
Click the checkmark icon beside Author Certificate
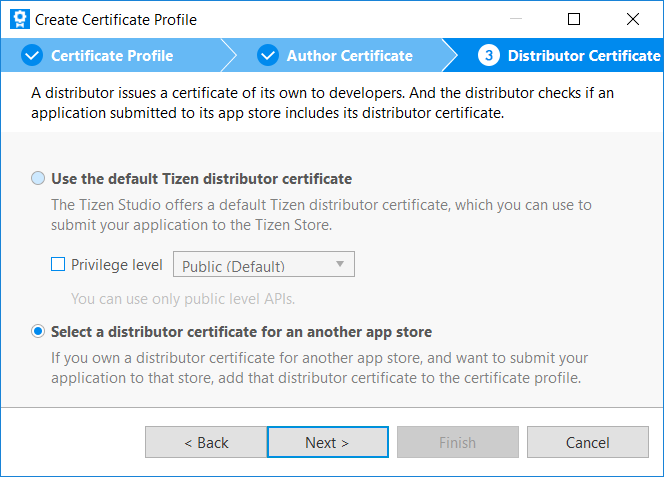tap(267, 56)
